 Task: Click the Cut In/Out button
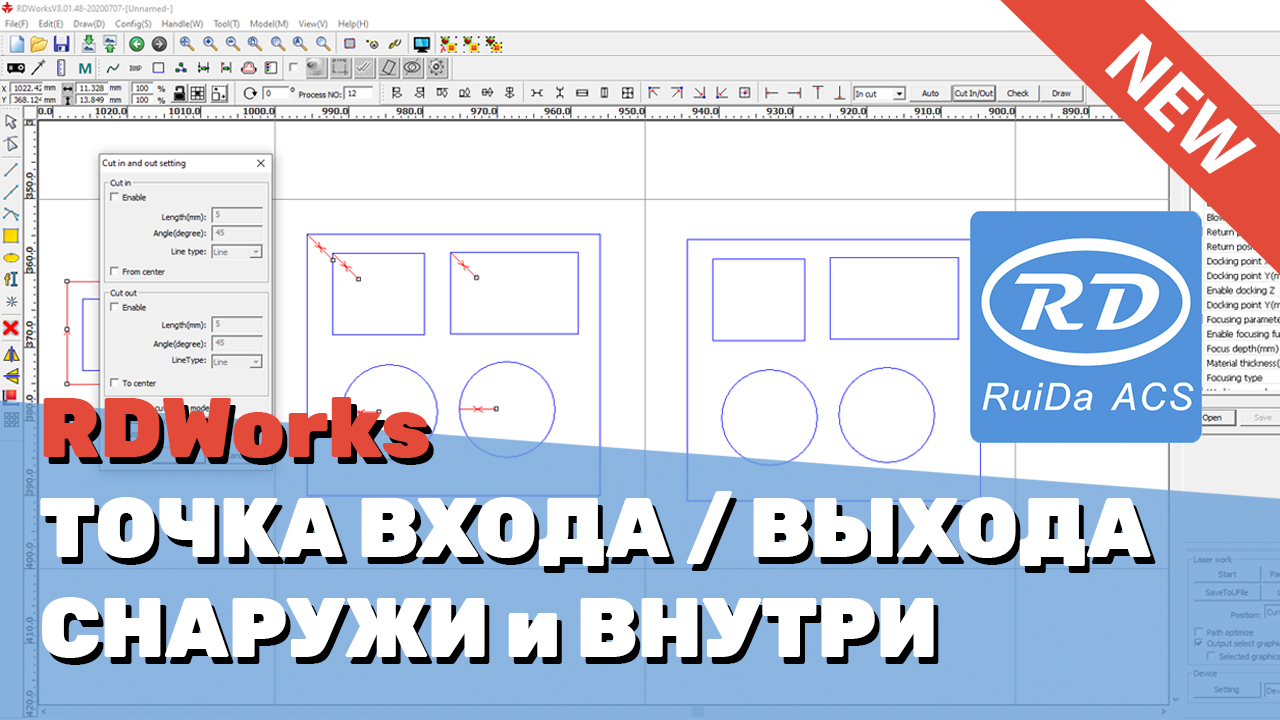[x=974, y=93]
